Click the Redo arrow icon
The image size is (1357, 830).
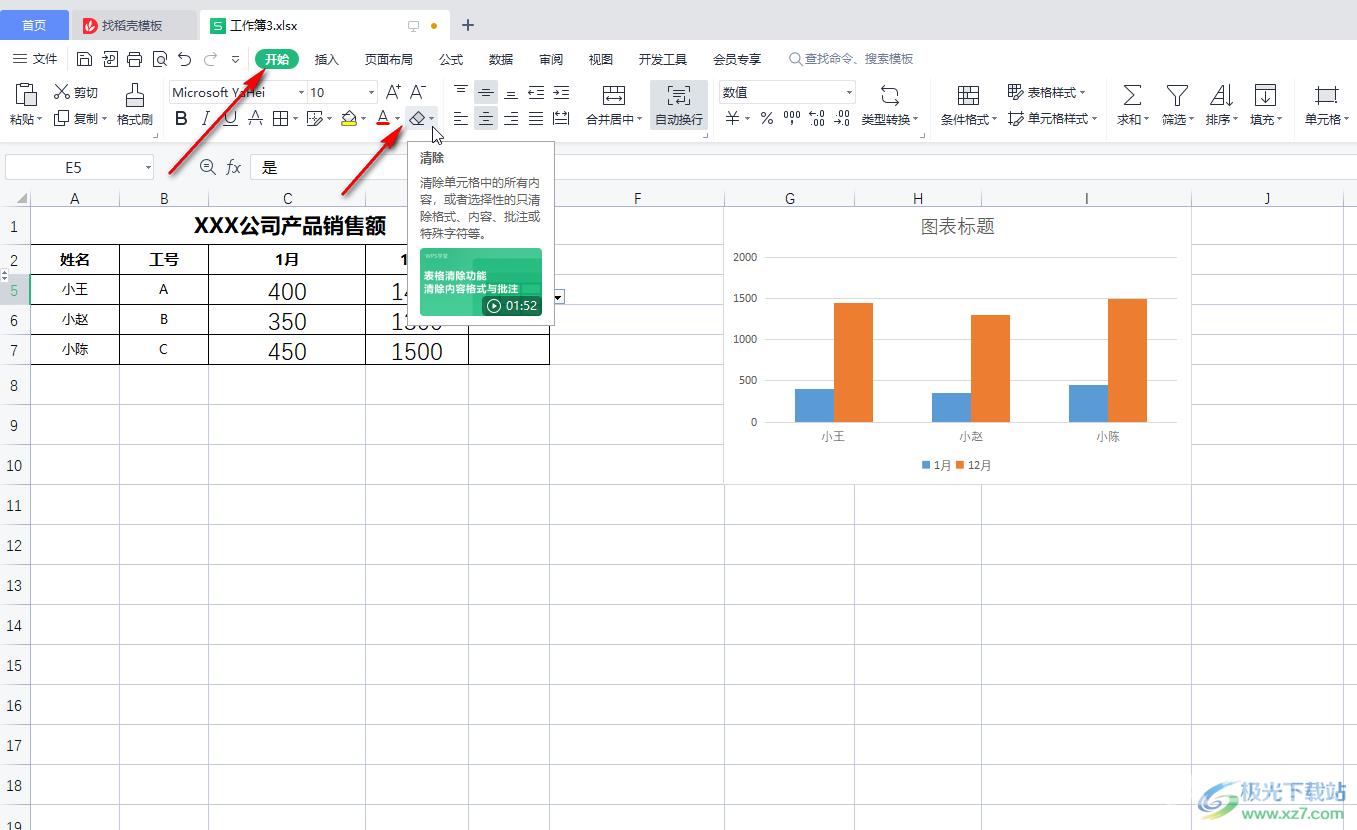(x=210, y=59)
